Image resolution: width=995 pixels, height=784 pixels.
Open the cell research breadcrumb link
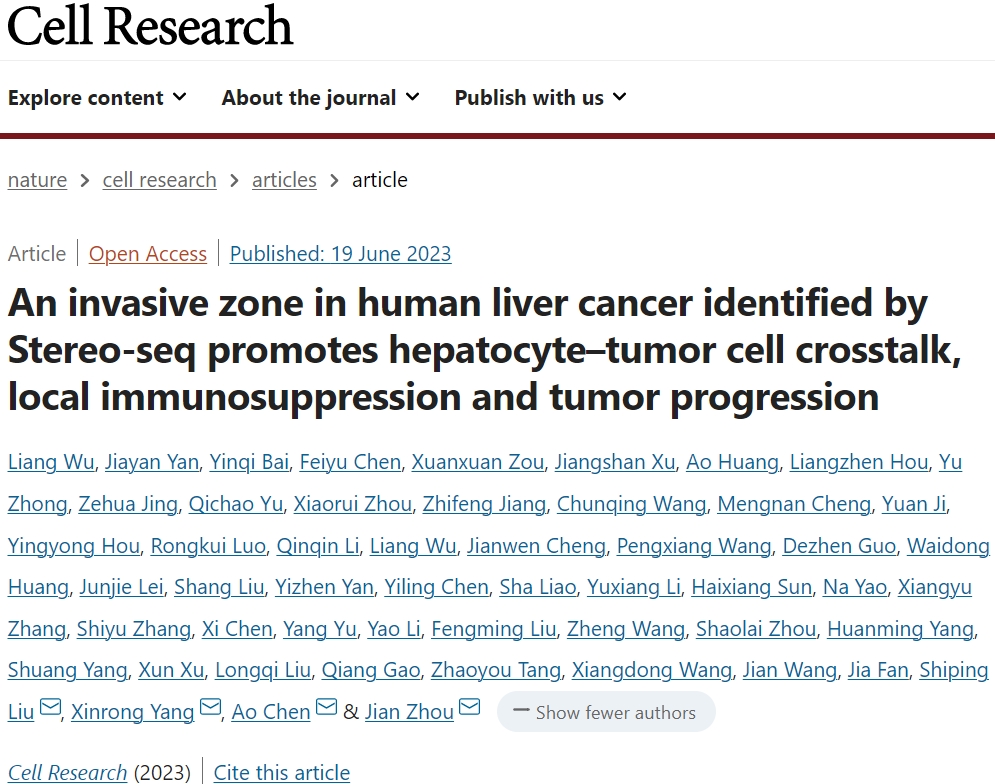coord(159,180)
